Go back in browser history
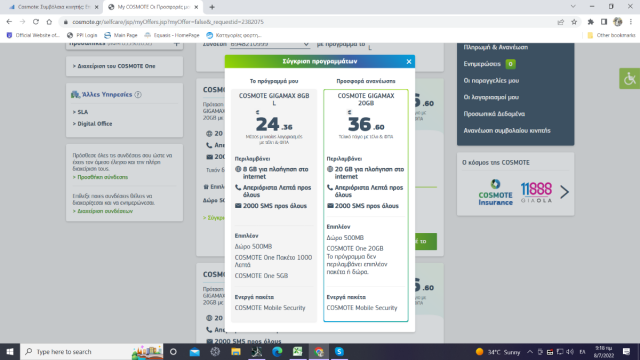 (x=9, y=22)
